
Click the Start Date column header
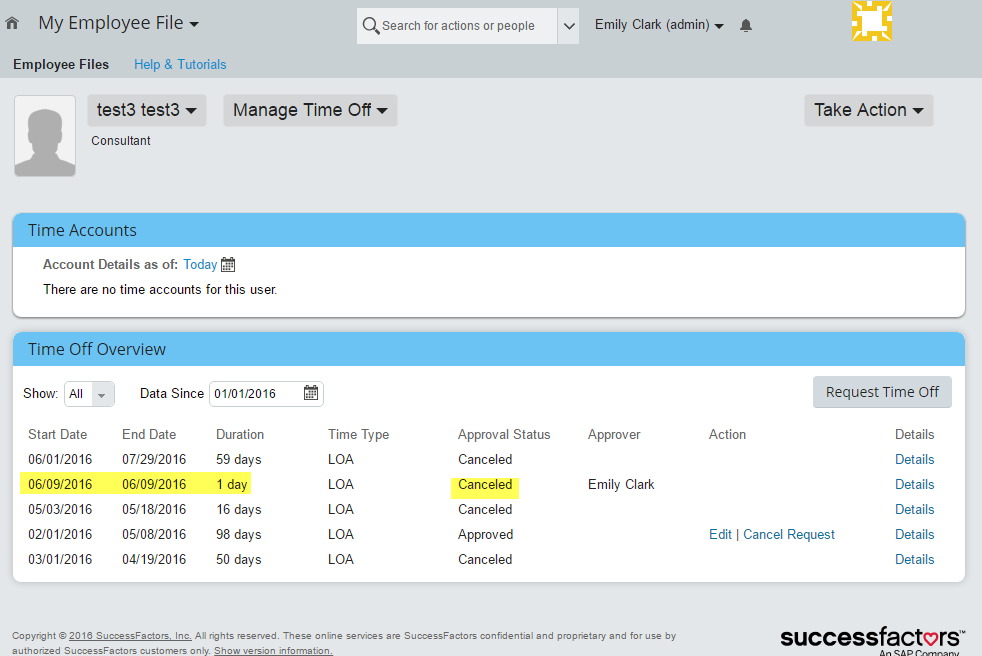[58, 434]
